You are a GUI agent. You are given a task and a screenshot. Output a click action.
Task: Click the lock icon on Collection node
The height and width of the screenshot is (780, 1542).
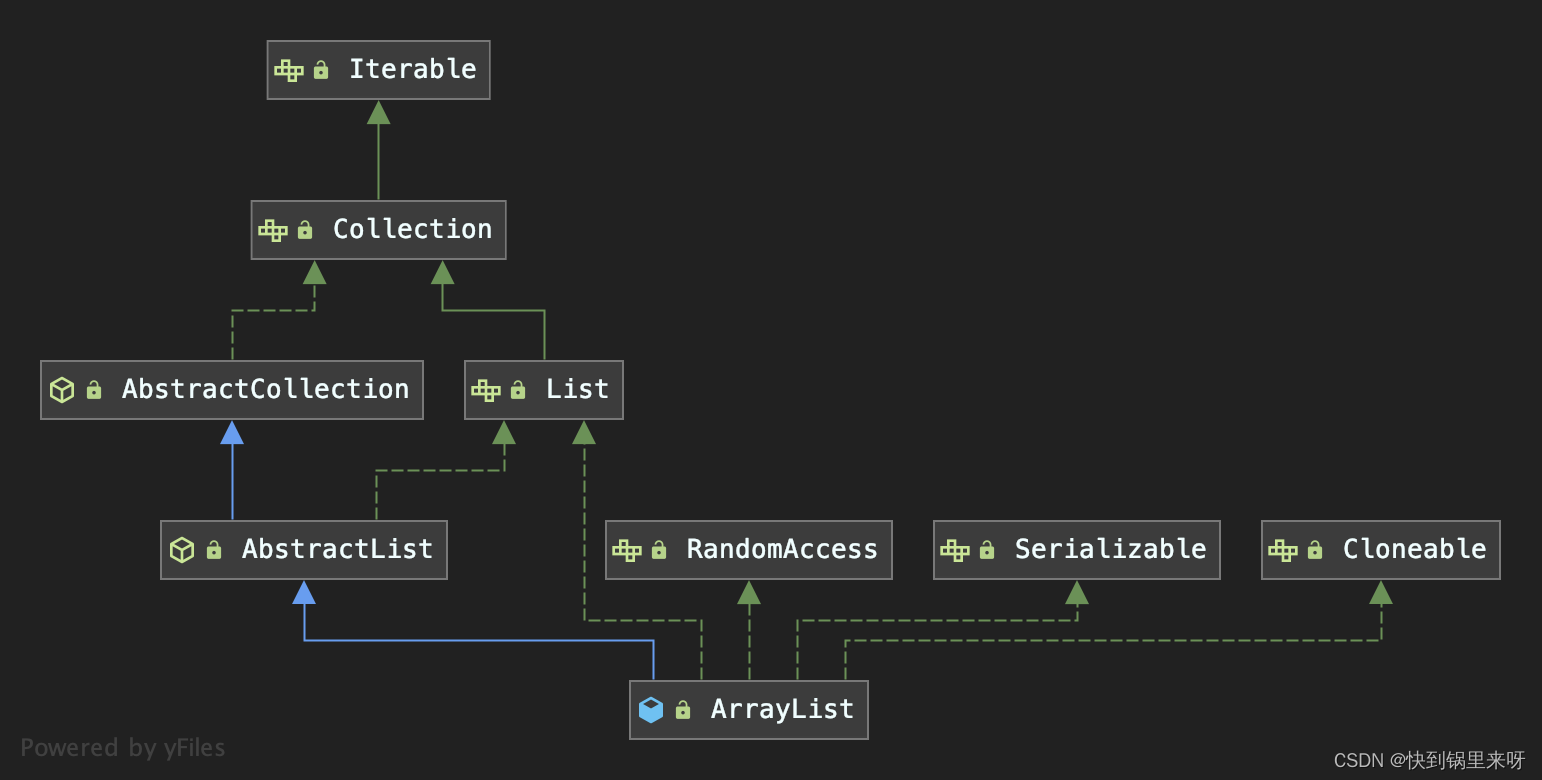coord(305,230)
